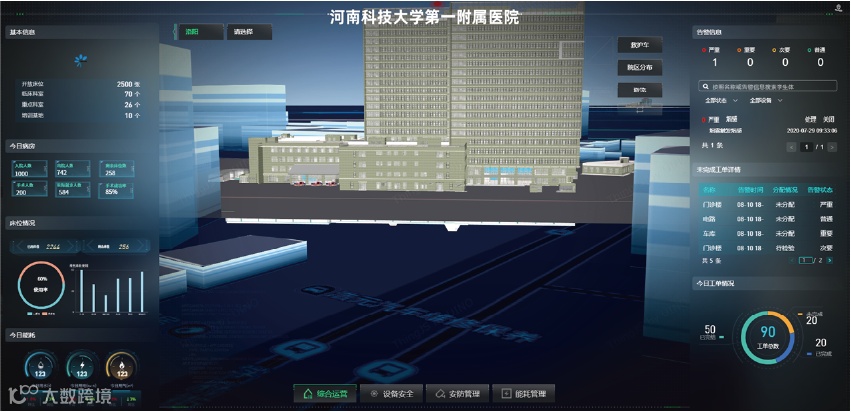This screenshot has height=412, width=851.
Task: Click the 258 remaining beds card
Action: click(x=116, y=169)
